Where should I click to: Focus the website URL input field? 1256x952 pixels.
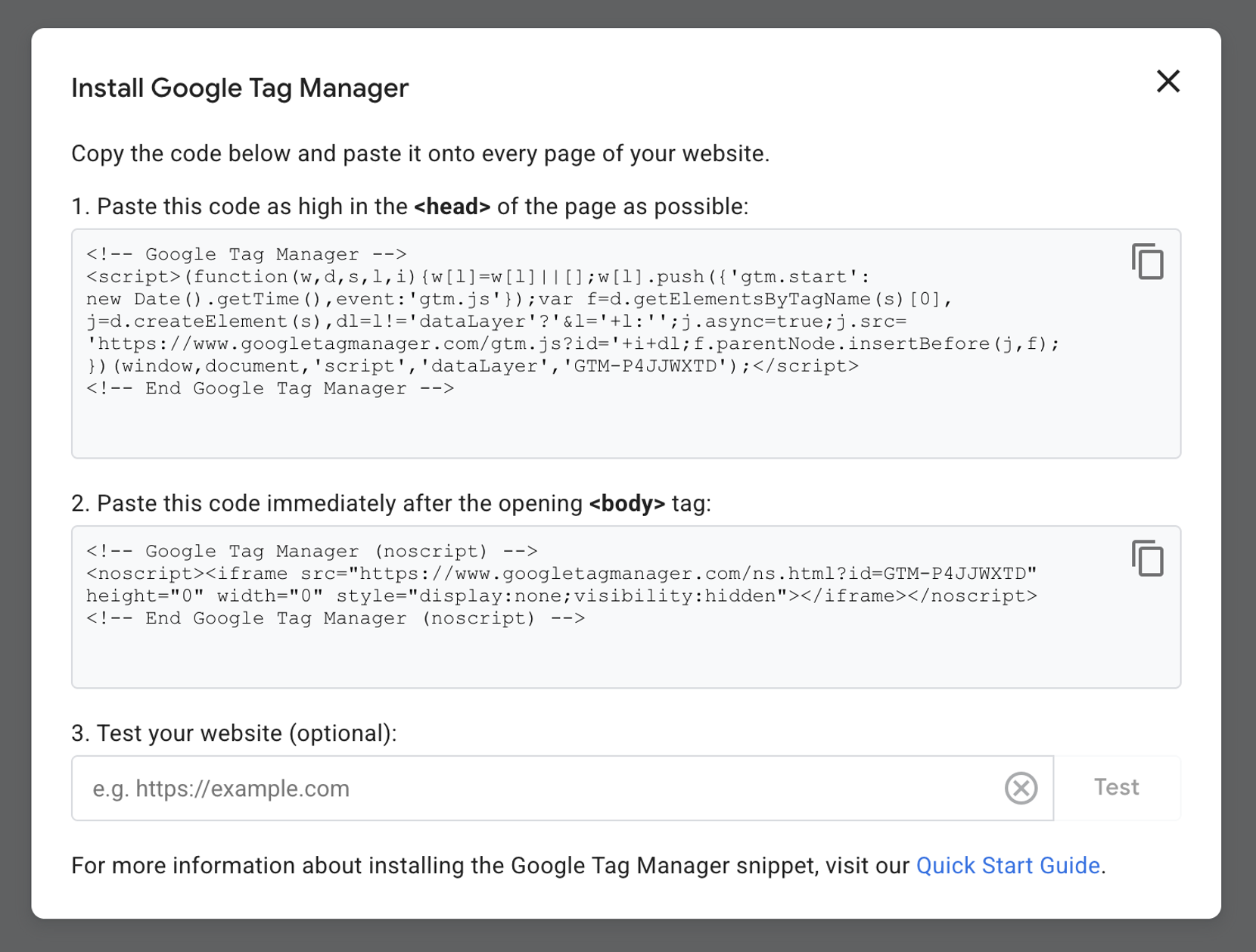pyautogui.click(x=530, y=788)
